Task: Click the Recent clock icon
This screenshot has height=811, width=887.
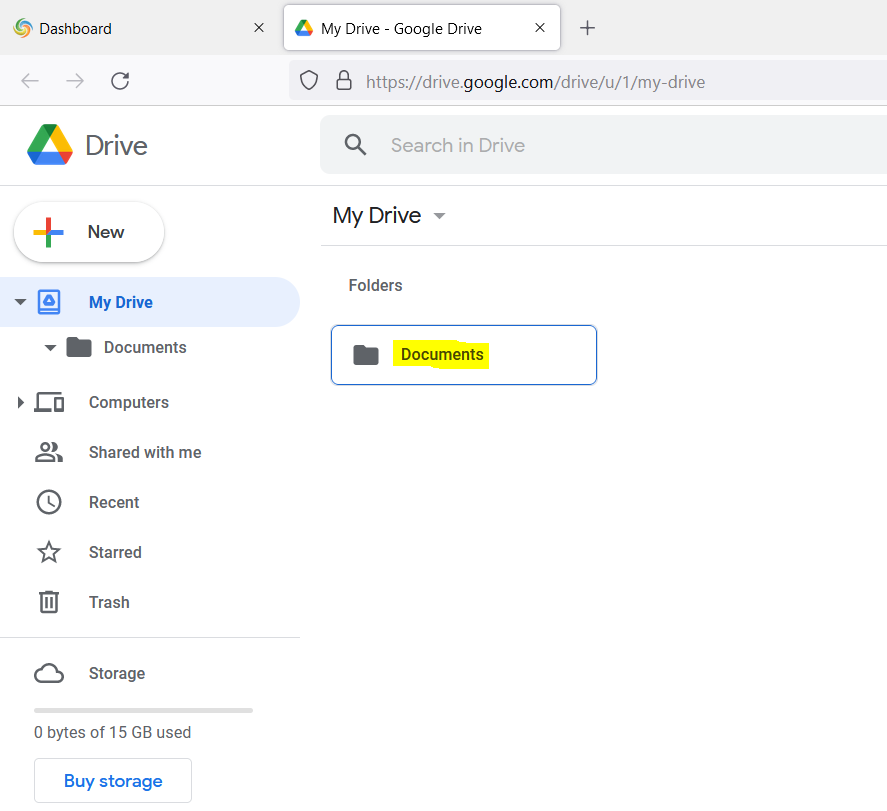Action: (x=49, y=503)
